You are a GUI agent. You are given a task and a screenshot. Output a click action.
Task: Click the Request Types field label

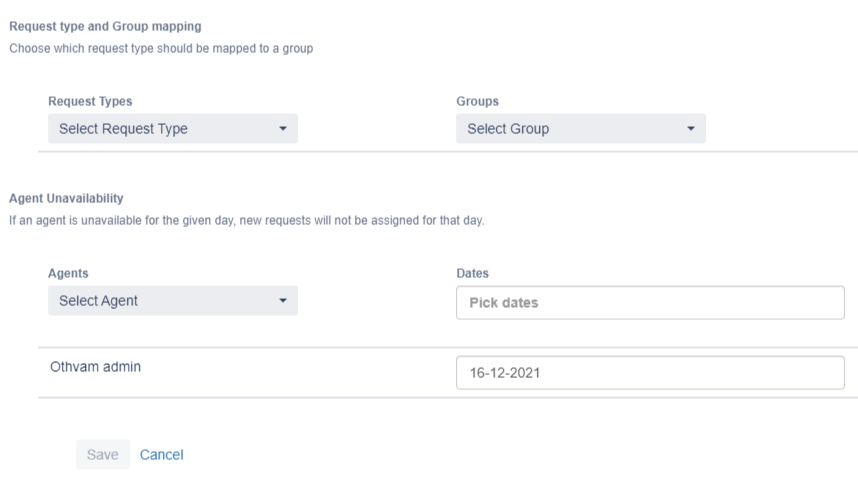90,101
